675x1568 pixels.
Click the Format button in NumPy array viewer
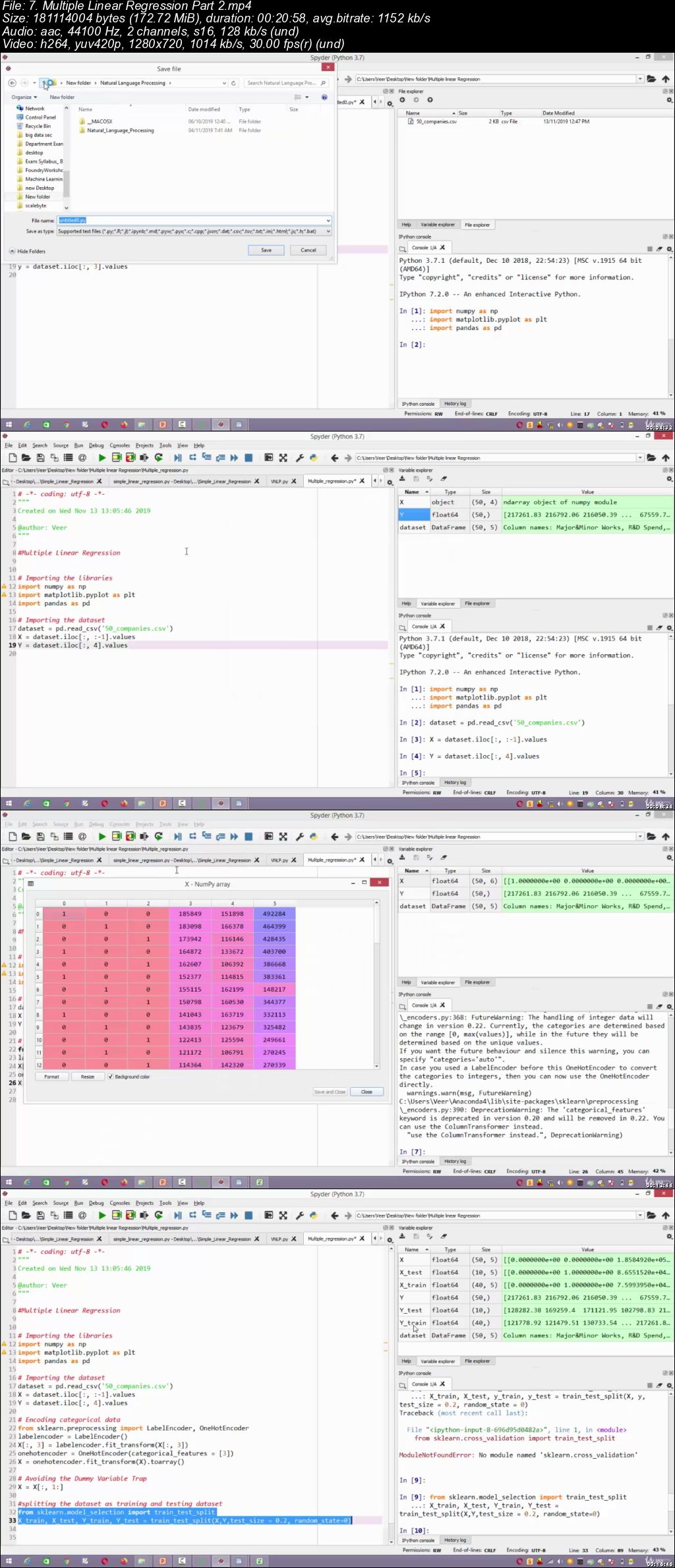pyautogui.click(x=51, y=1077)
